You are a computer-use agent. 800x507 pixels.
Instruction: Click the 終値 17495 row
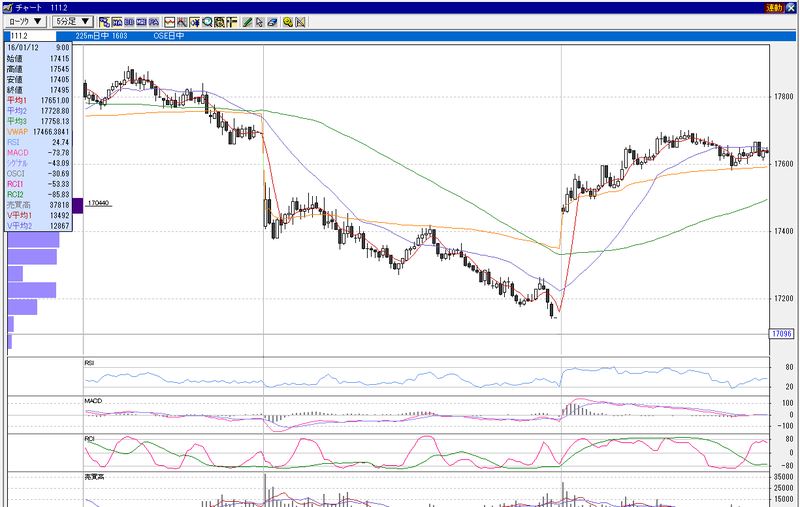click(38, 90)
